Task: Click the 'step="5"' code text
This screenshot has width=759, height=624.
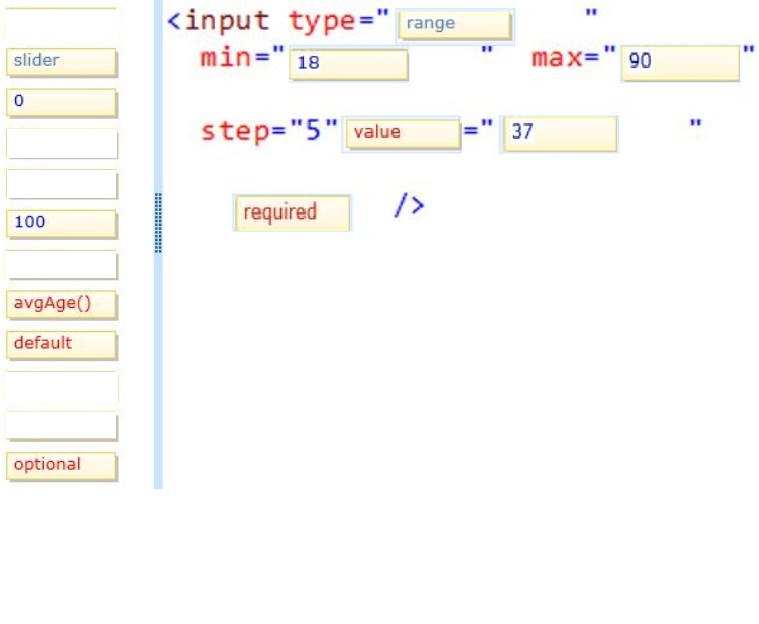Action: 269,131
